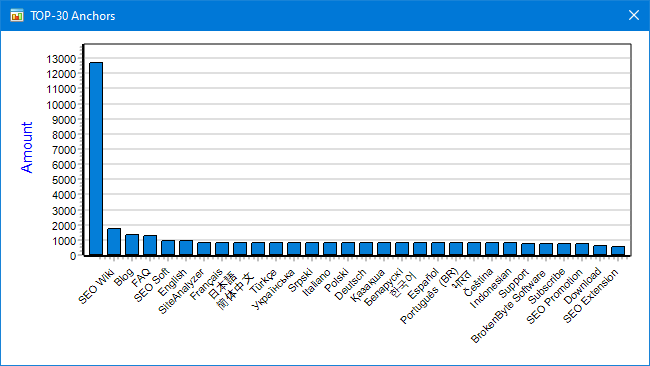Screen dimensions: 650x366
Task: Click the 'English' axis label
Action: click(x=172, y=283)
